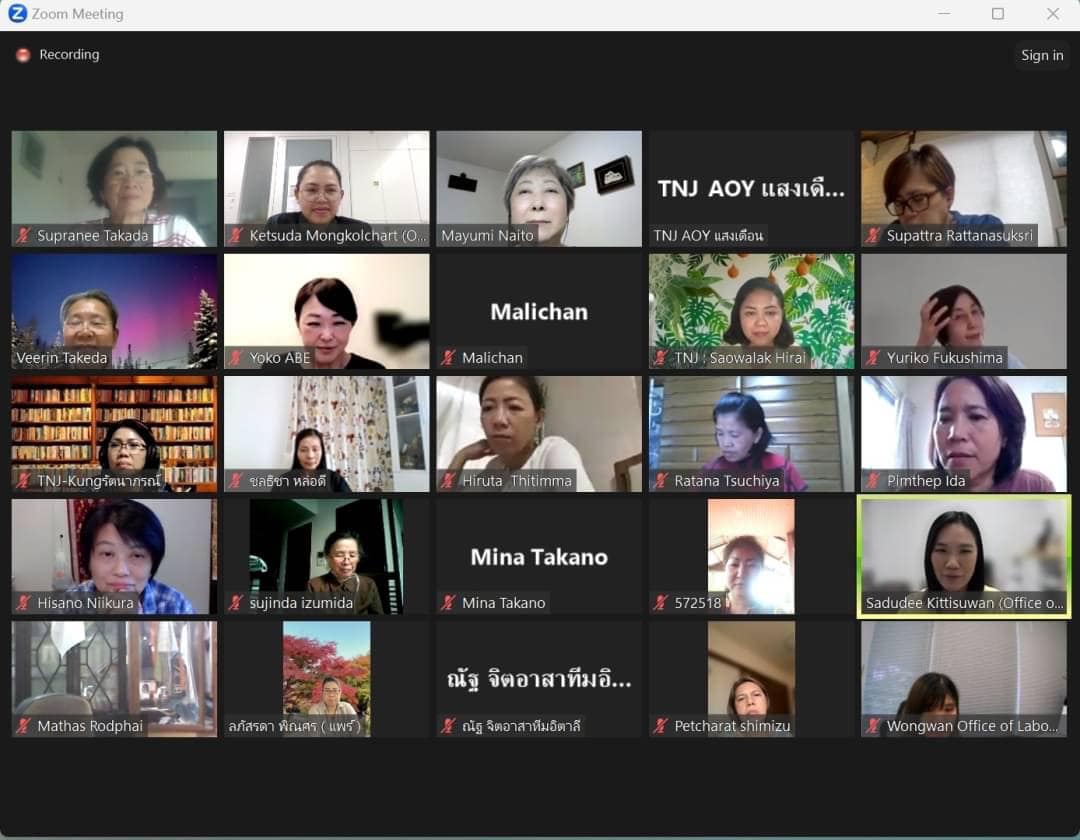Click the Zoom logo in title bar
Screen dimensions: 1080x840
pos(17,13)
